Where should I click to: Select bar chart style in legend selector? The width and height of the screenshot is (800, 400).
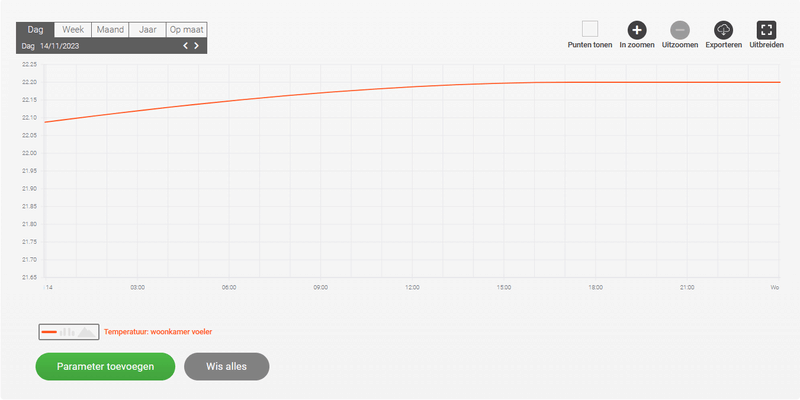[66, 331]
